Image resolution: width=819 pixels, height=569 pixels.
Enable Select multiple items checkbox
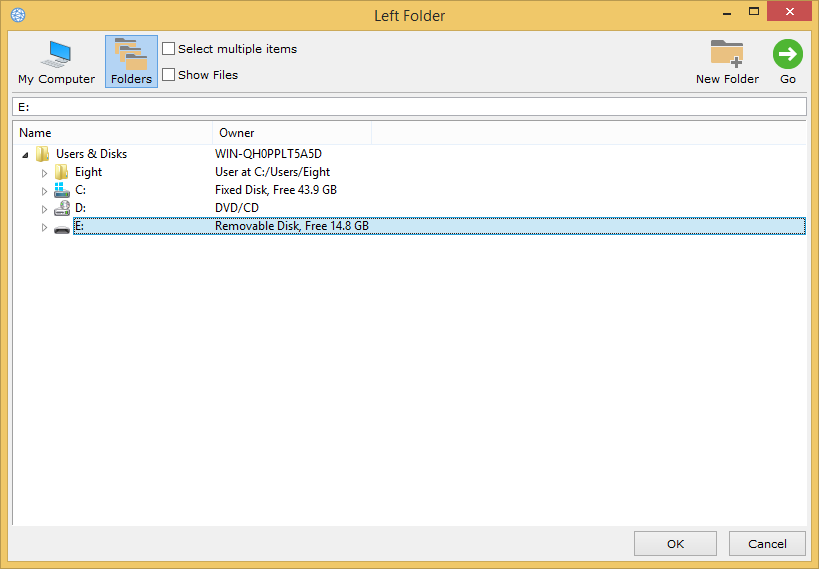(169, 49)
